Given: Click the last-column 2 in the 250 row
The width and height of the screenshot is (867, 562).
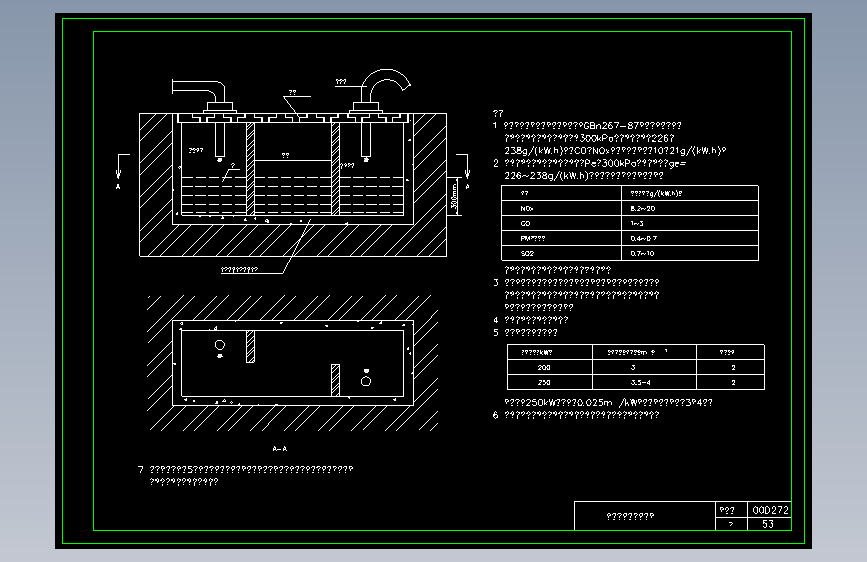Looking at the screenshot, I should pos(730,382).
